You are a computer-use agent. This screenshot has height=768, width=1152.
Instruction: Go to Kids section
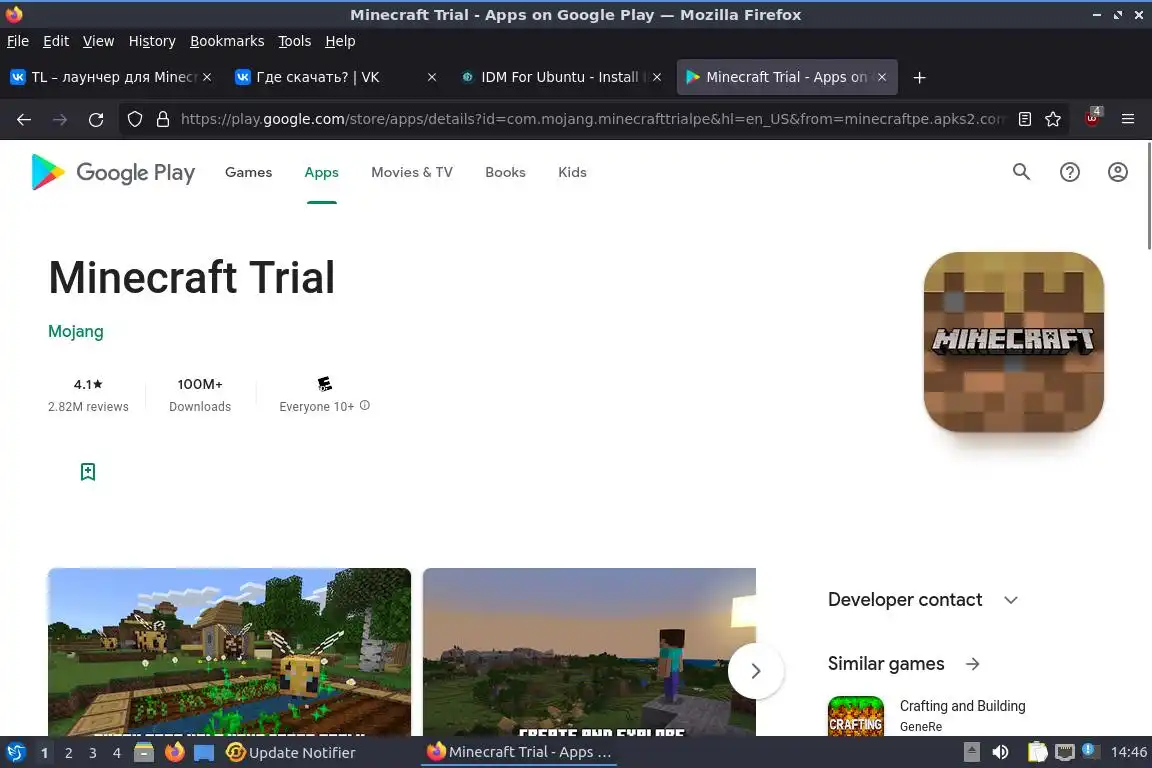(x=572, y=172)
